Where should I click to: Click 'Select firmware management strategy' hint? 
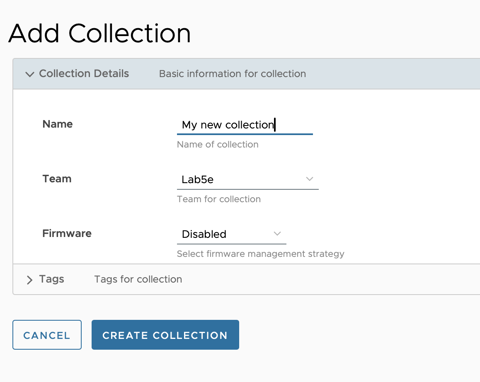[x=261, y=254]
